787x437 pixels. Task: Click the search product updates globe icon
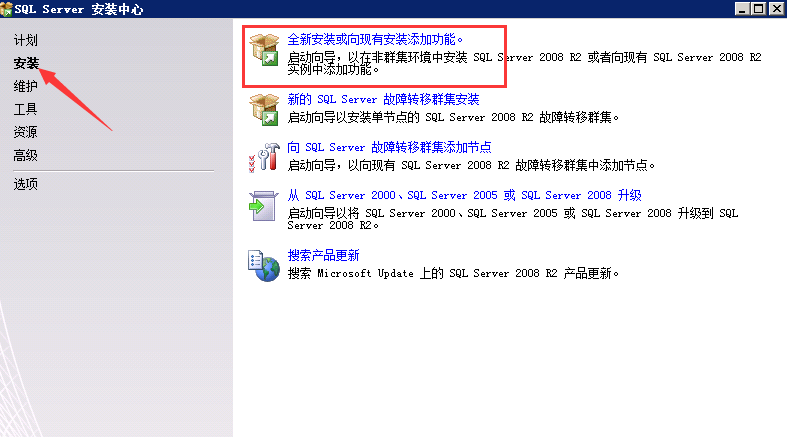pos(264,266)
